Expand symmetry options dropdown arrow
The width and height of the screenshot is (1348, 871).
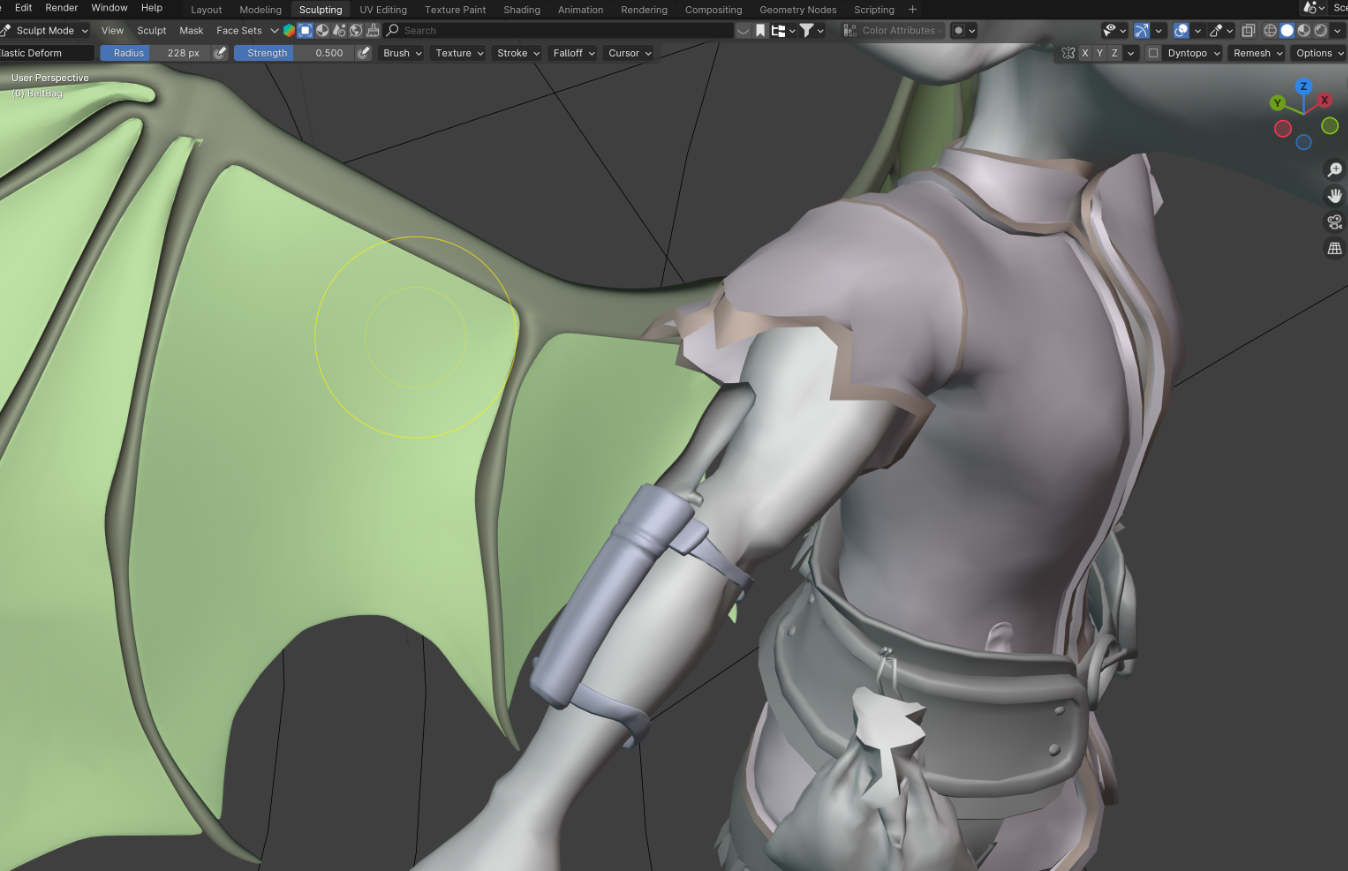tap(1131, 53)
